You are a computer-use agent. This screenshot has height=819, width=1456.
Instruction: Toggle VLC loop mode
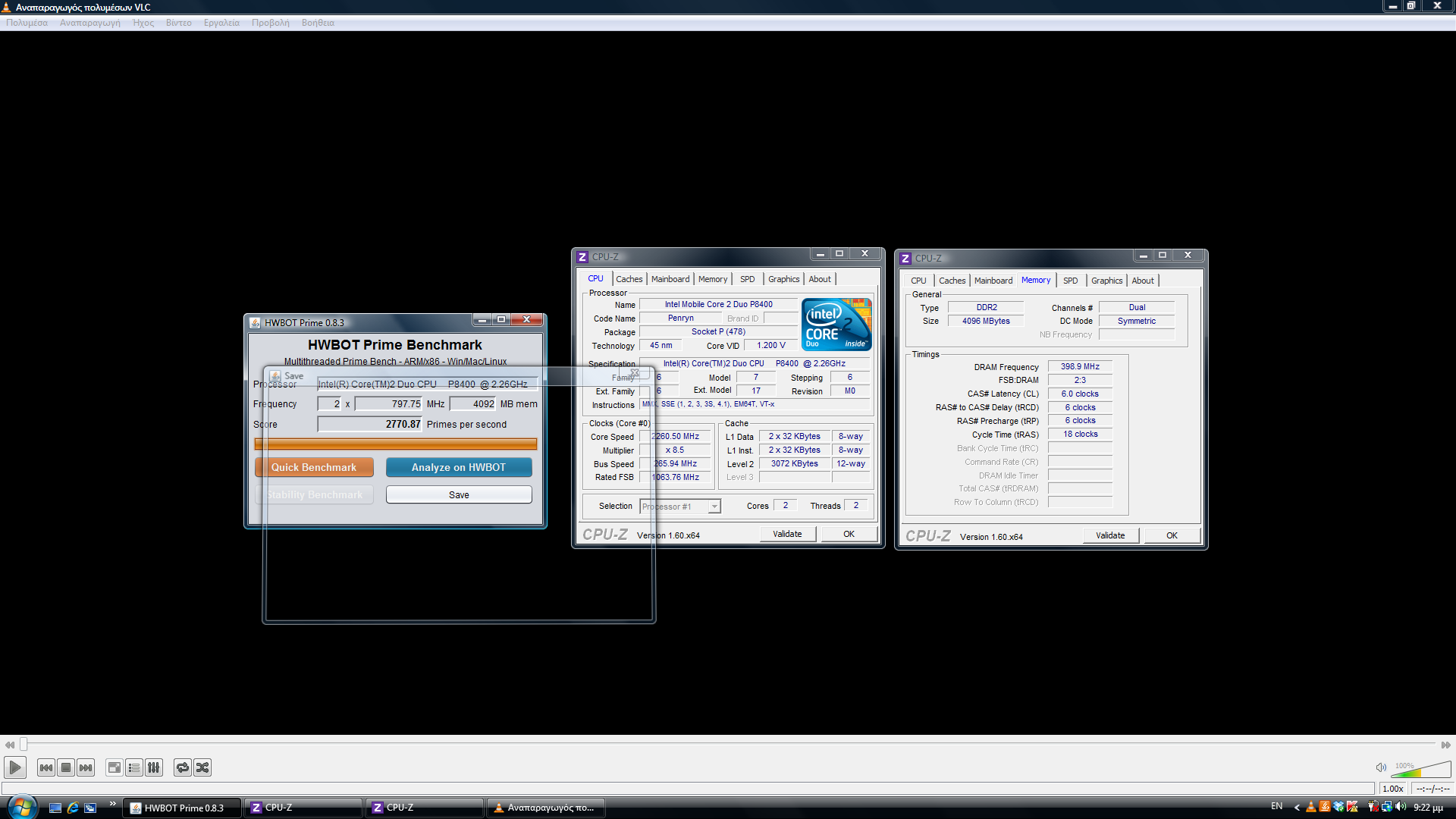tap(182, 767)
